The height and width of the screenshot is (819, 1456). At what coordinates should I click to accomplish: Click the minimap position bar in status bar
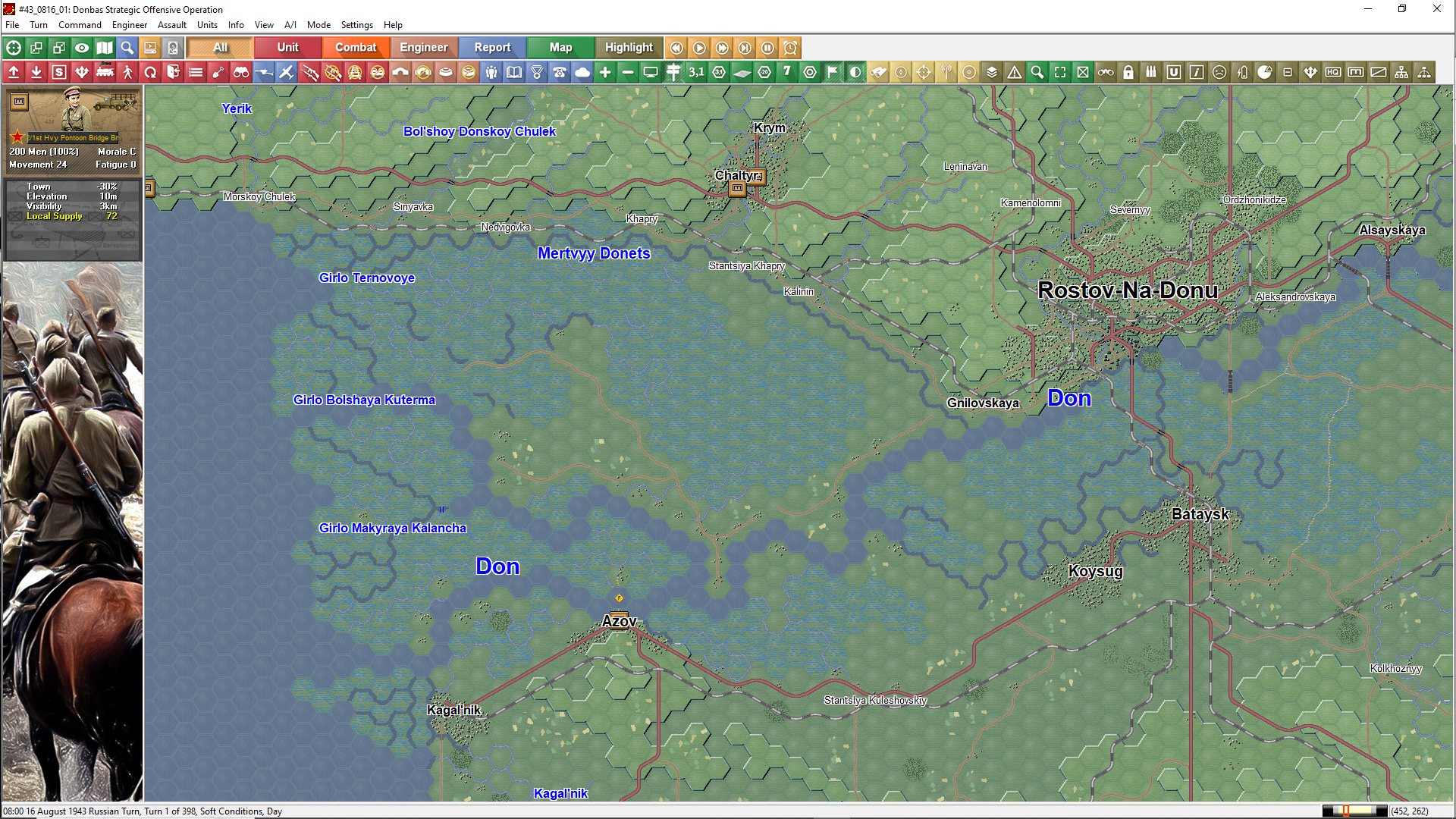1354,811
